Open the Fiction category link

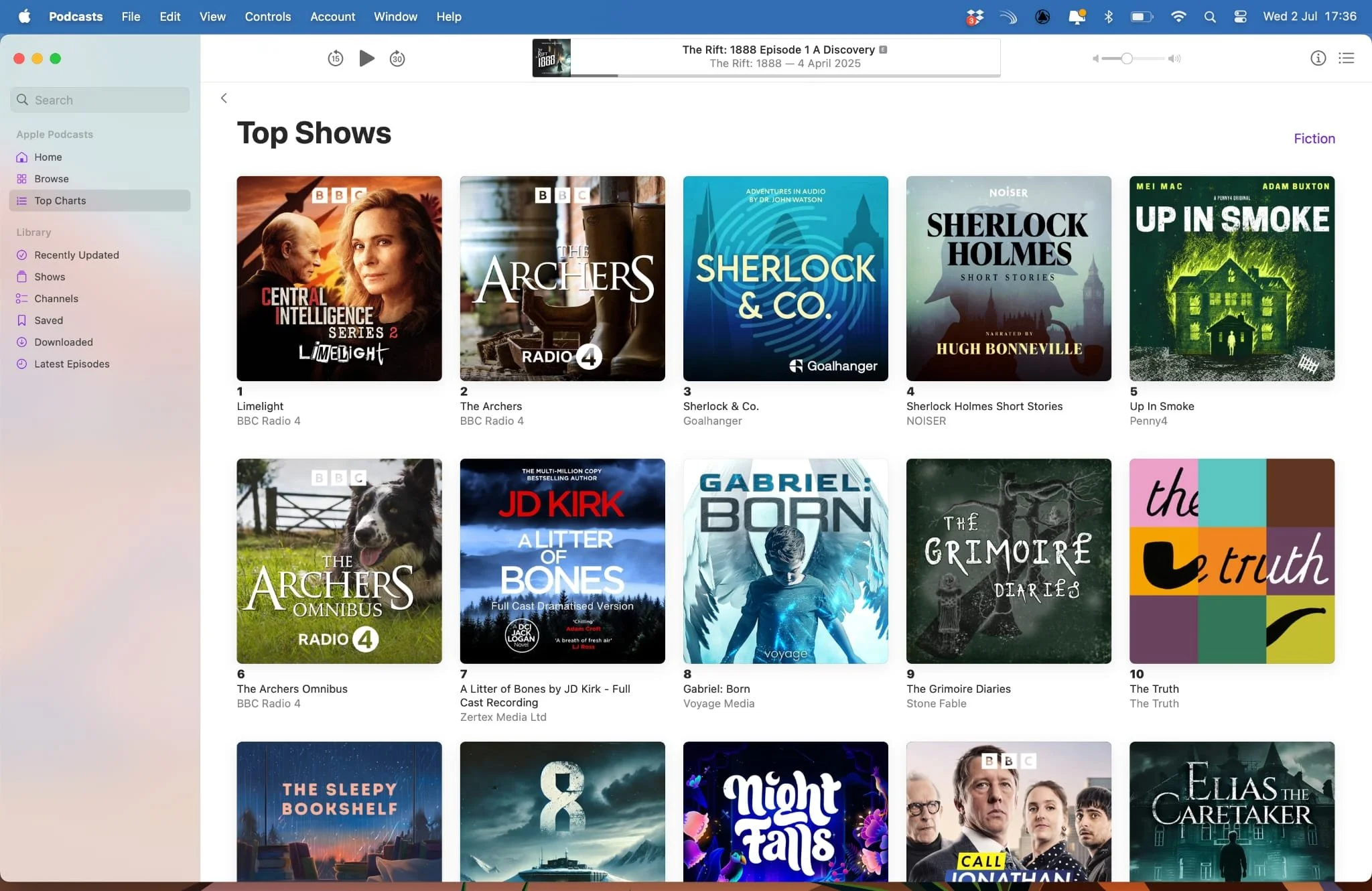point(1314,139)
